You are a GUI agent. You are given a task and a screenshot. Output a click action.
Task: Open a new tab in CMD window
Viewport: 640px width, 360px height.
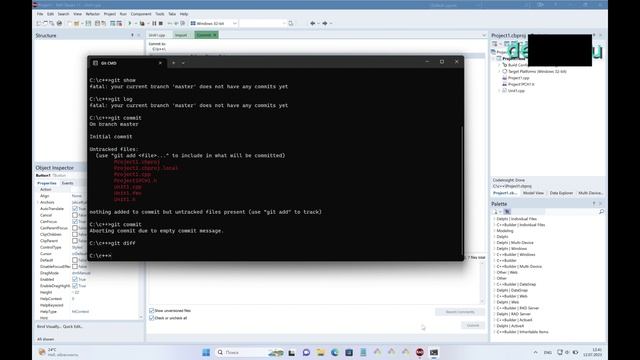point(173,63)
